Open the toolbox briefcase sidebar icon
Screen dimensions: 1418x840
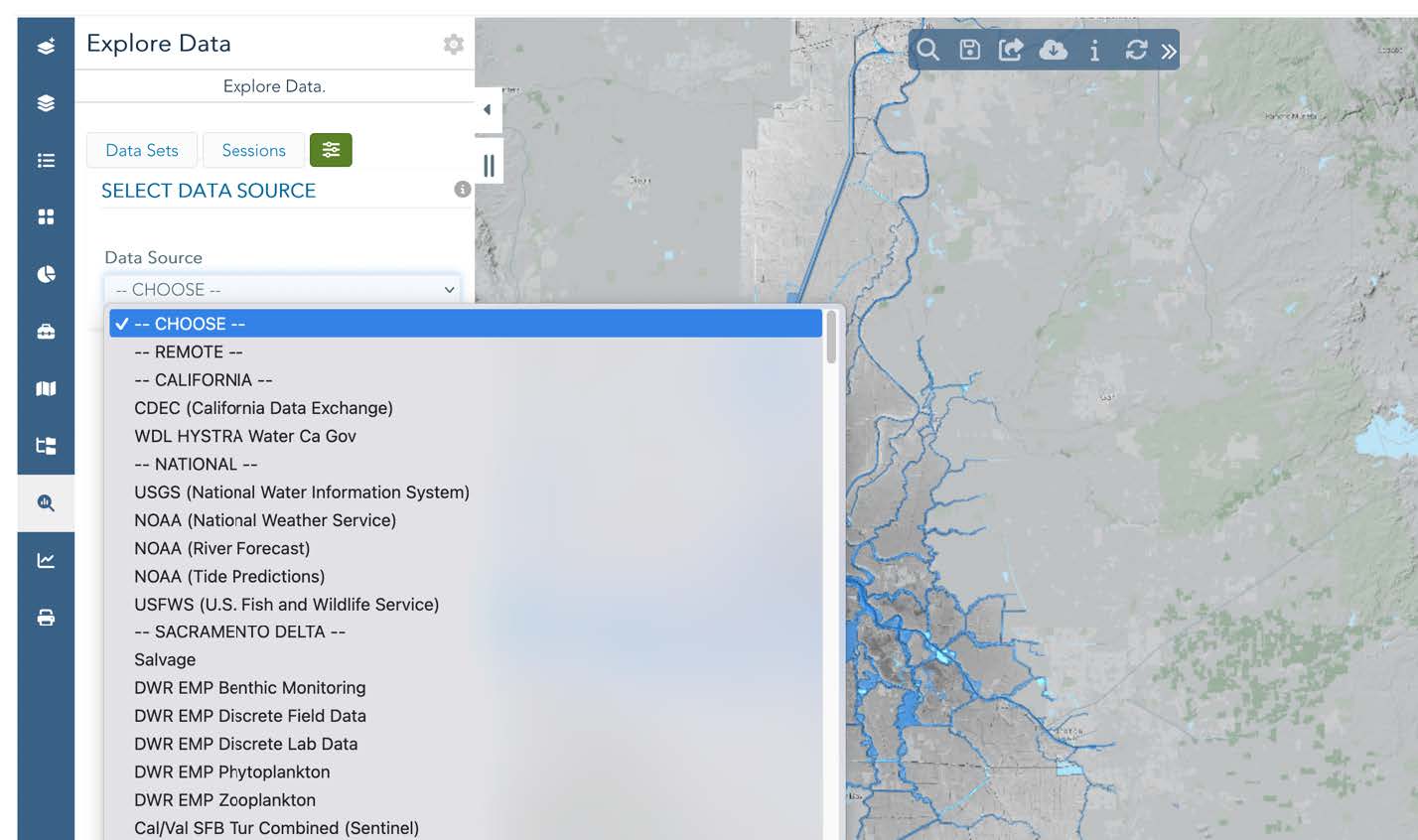(x=46, y=332)
